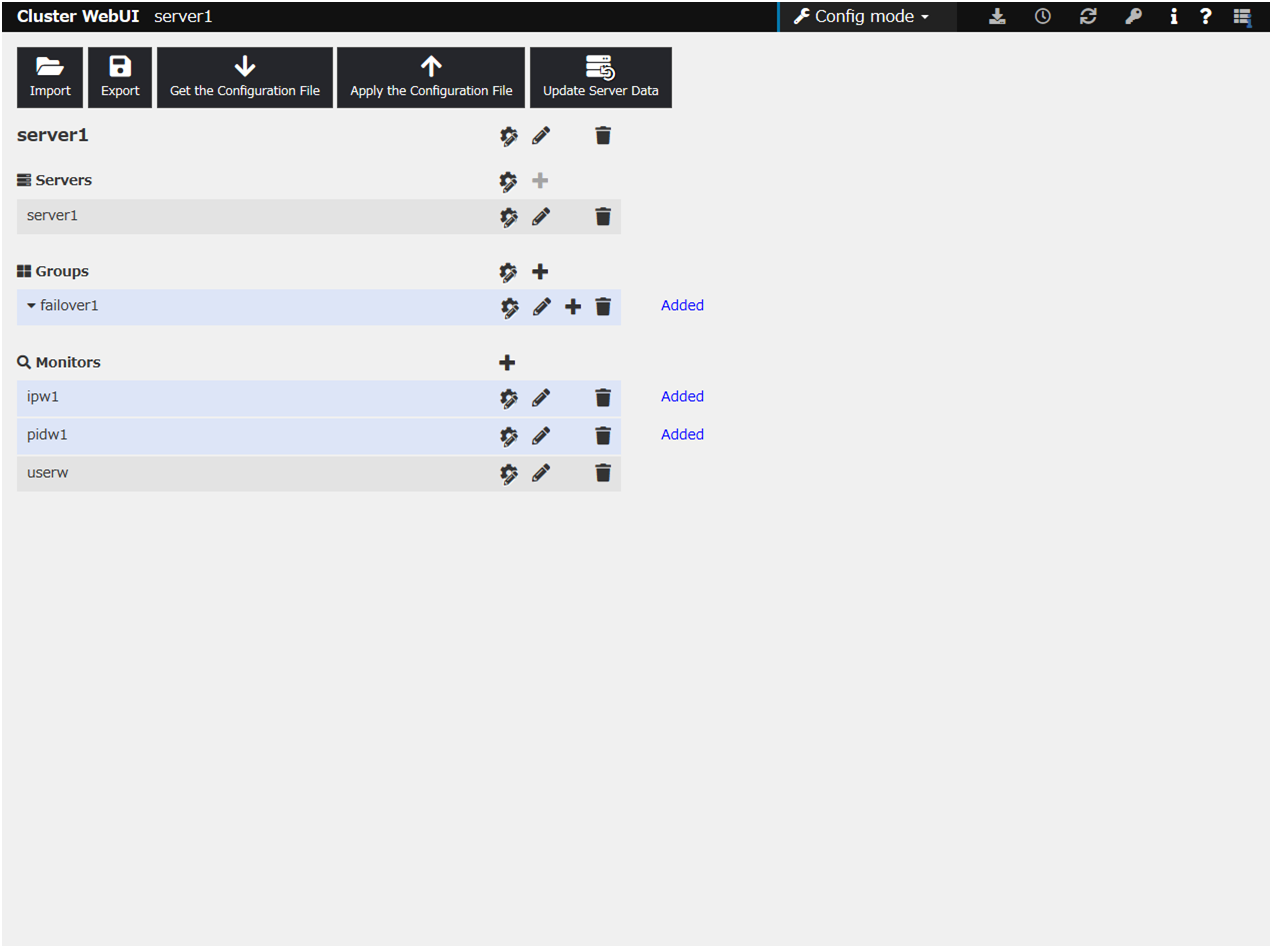Screen dimensions: 1272x948
Task: Edit the ipw1 monitor with pencil
Action: tap(541, 398)
